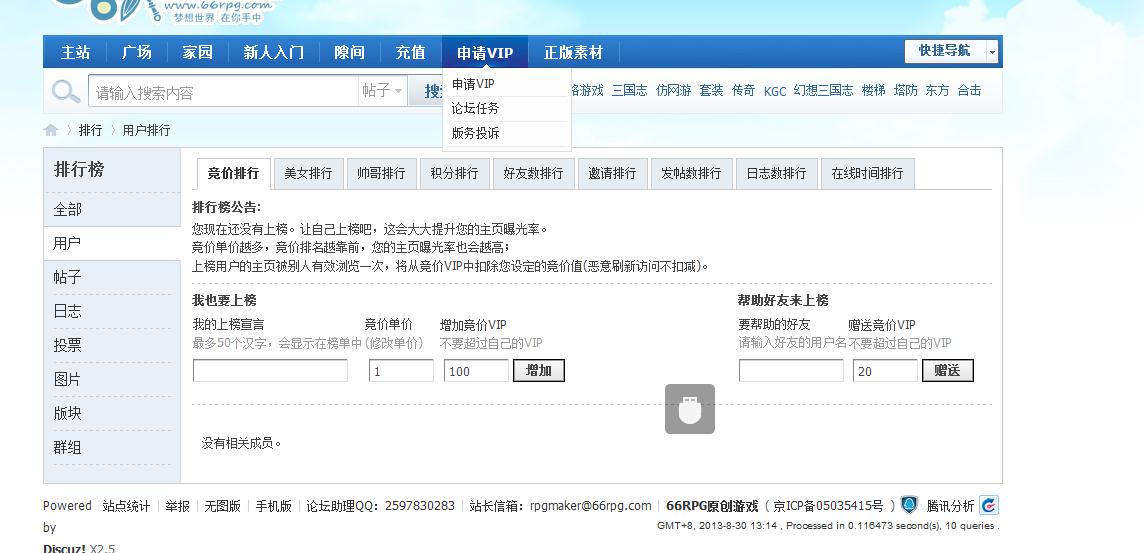Image resolution: width=1144 pixels, height=553 pixels.
Task: Click the 用户排行 breadcrumb link
Action: pos(146,131)
